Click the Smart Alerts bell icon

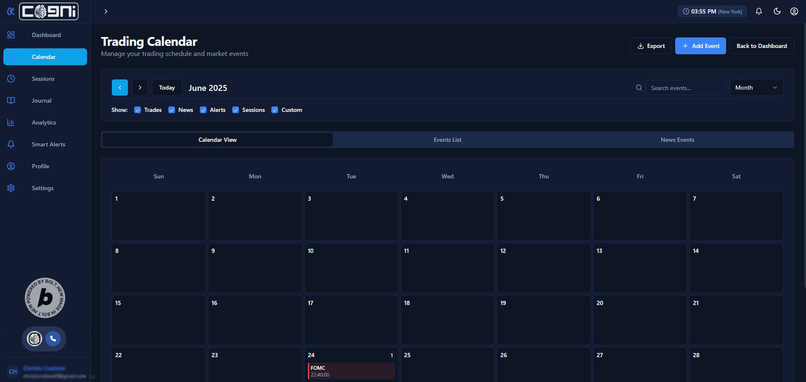pyautogui.click(x=11, y=144)
